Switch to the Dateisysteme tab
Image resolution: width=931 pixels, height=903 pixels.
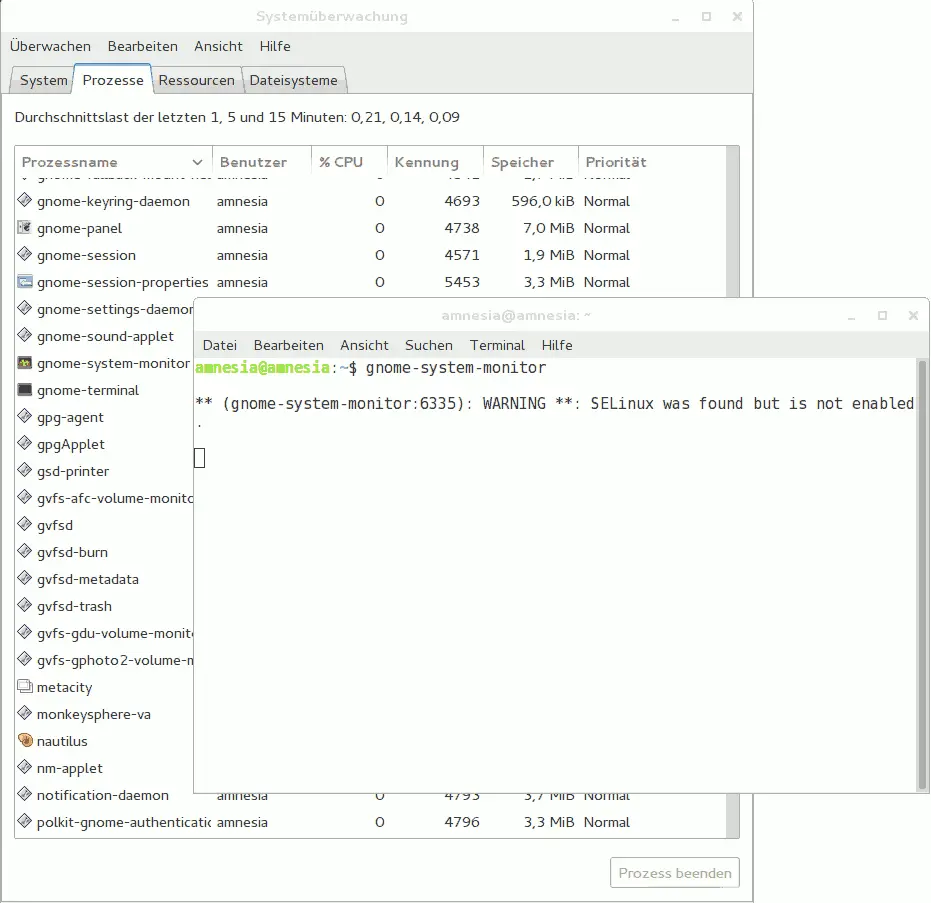(x=294, y=80)
